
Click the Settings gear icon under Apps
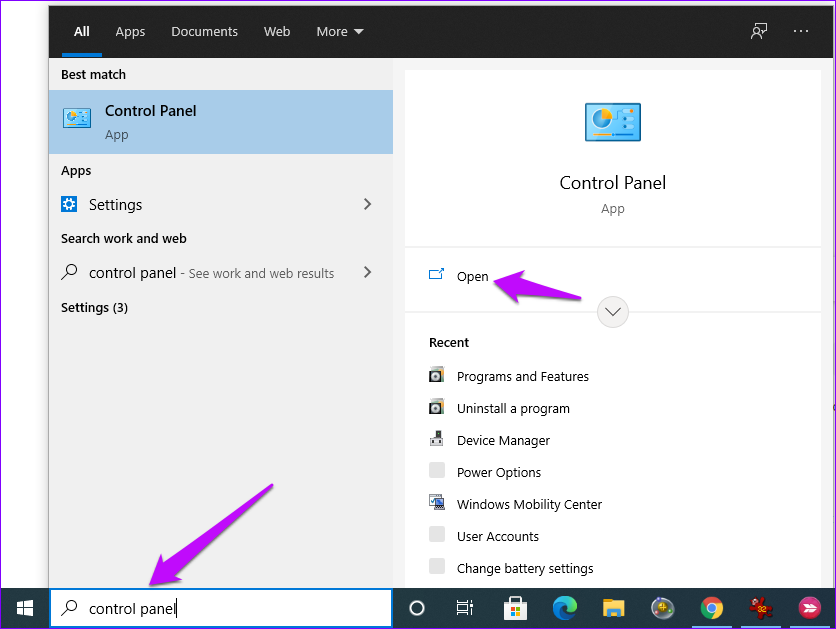69,204
